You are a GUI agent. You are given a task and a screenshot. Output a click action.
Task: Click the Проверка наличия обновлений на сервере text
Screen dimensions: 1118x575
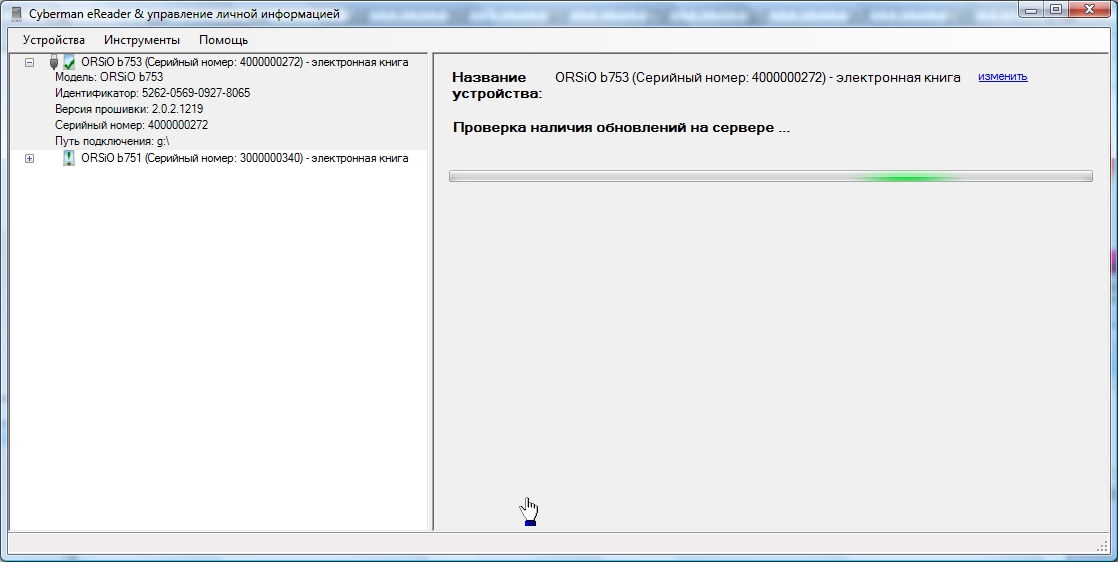pyautogui.click(x=622, y=128)
